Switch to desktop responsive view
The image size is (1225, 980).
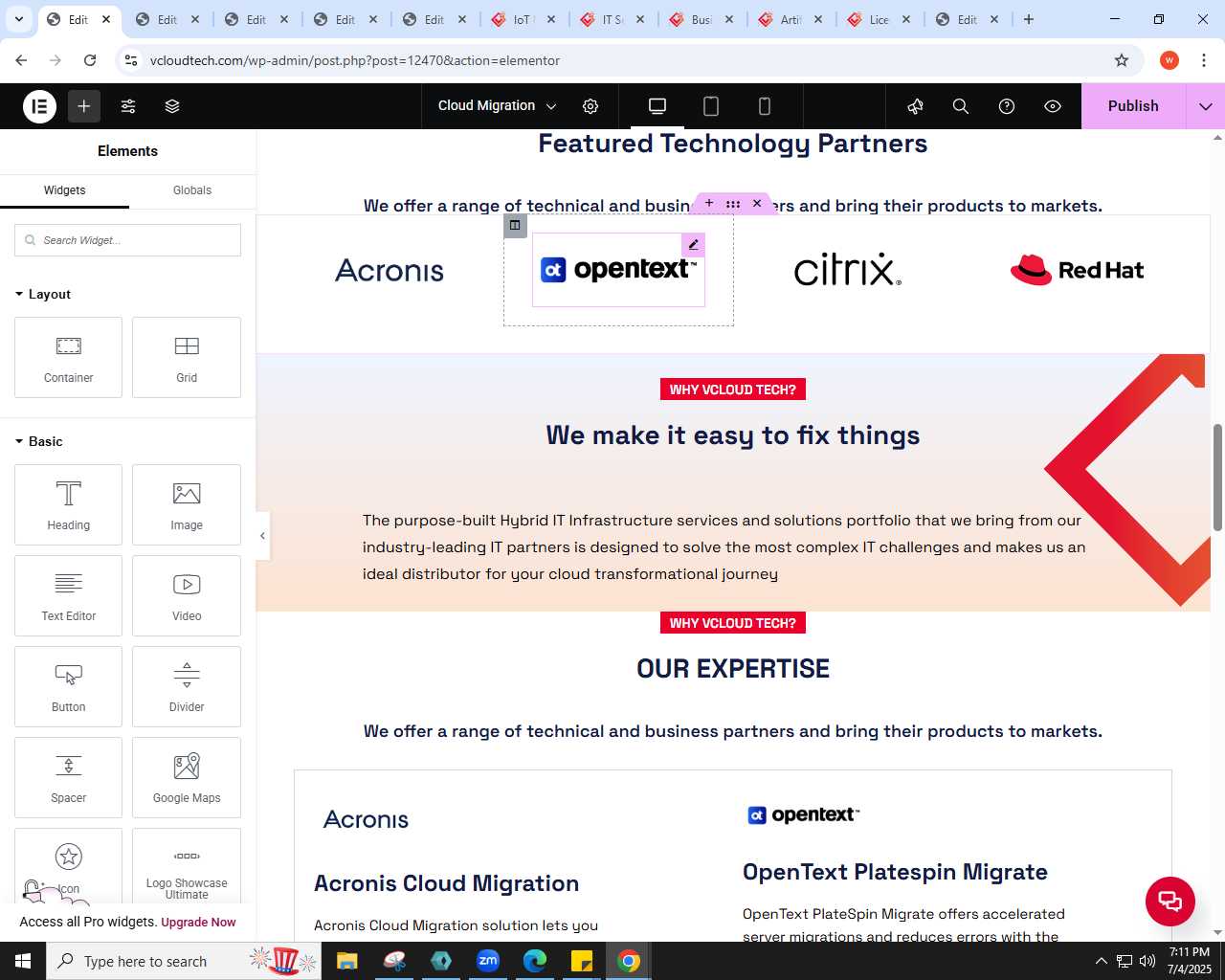click(657, 106)
